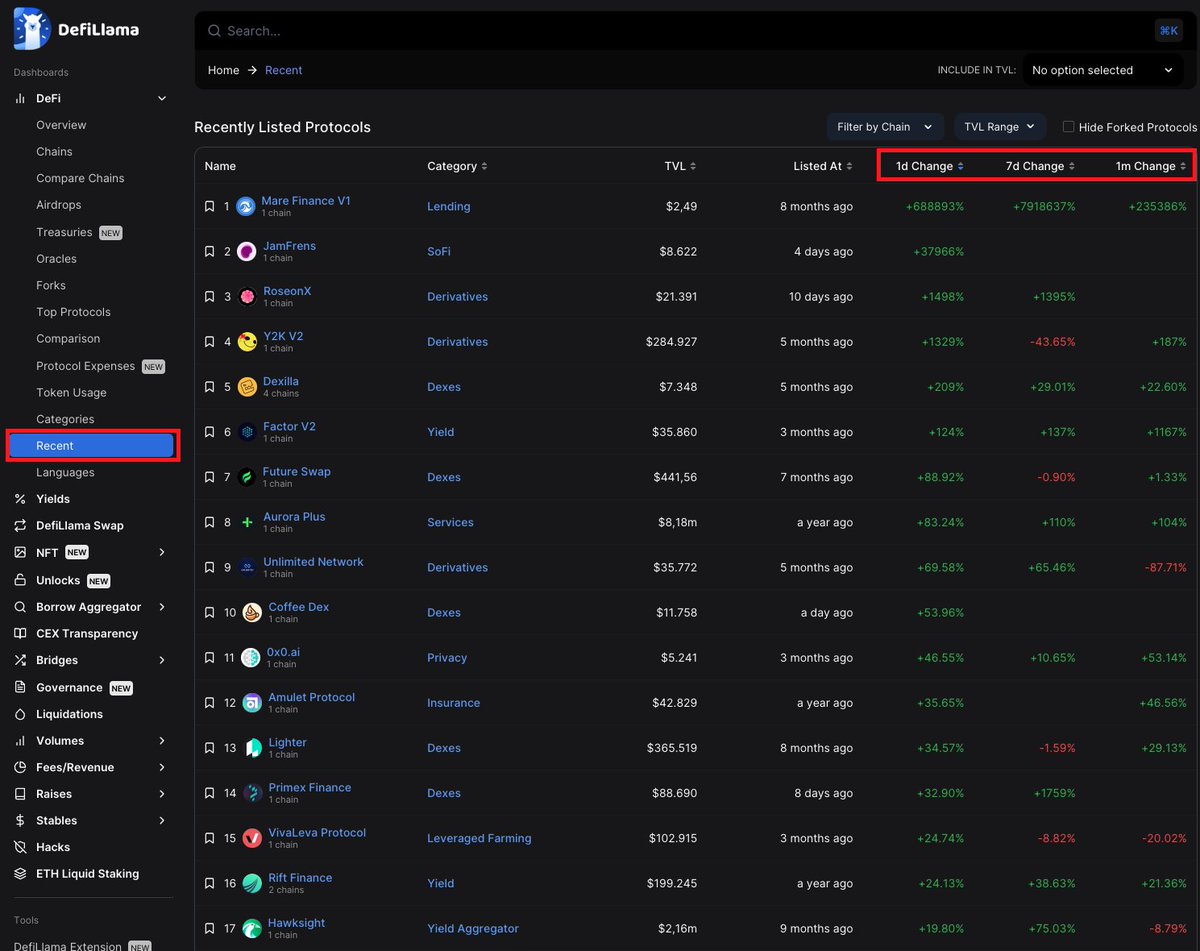Go to Compare Chains
Image resolution: width=1200 pixels, height=951 pixels.
click(x=80, y=178)
